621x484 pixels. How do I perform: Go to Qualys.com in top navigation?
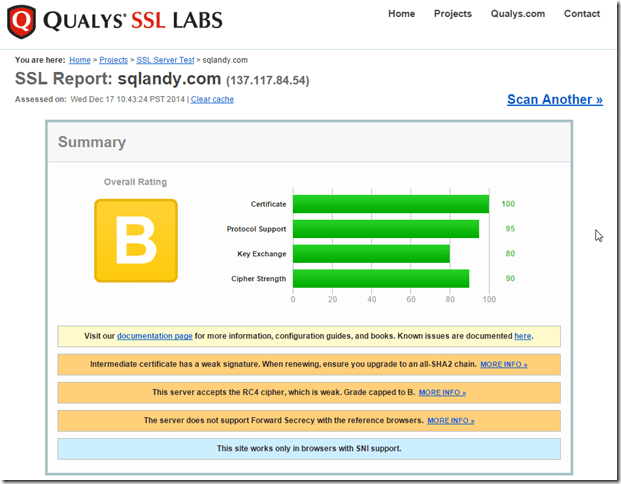tap(518, 14)
